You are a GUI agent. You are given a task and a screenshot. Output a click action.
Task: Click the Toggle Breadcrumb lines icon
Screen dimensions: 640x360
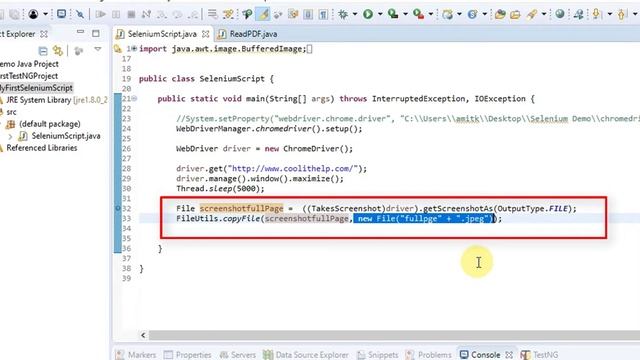click(213, 15)
